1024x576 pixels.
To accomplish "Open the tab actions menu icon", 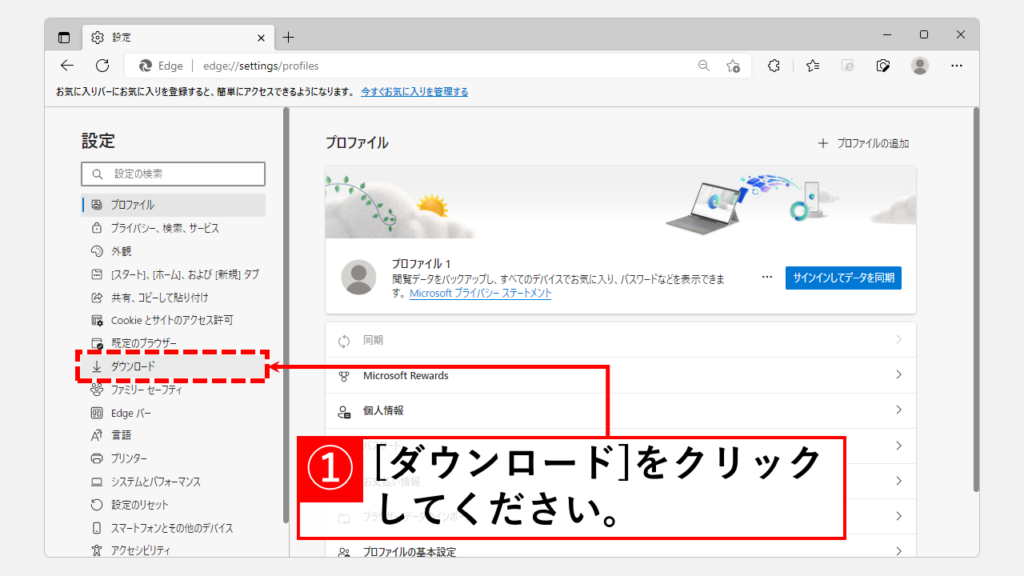I will 64,37.
